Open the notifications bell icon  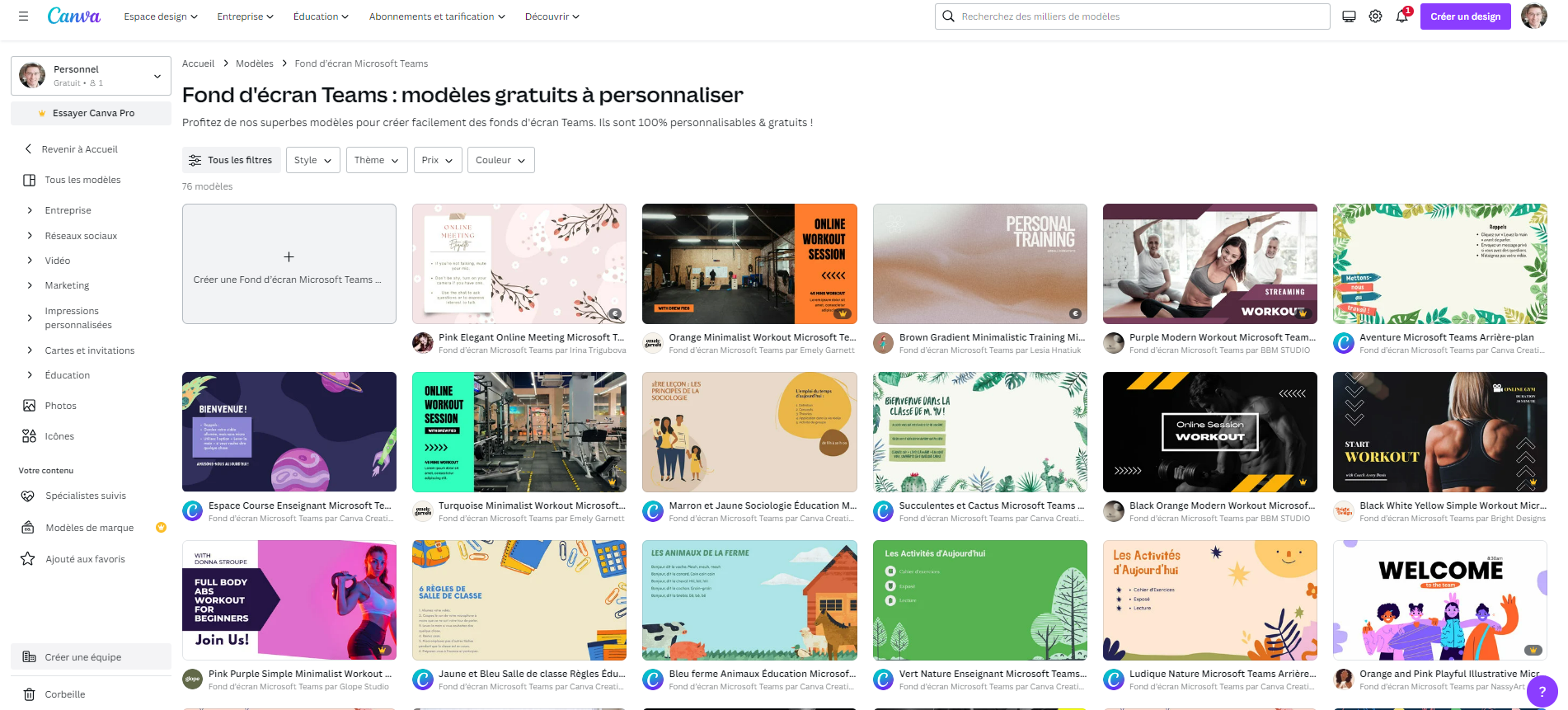tap(1401, 16)
